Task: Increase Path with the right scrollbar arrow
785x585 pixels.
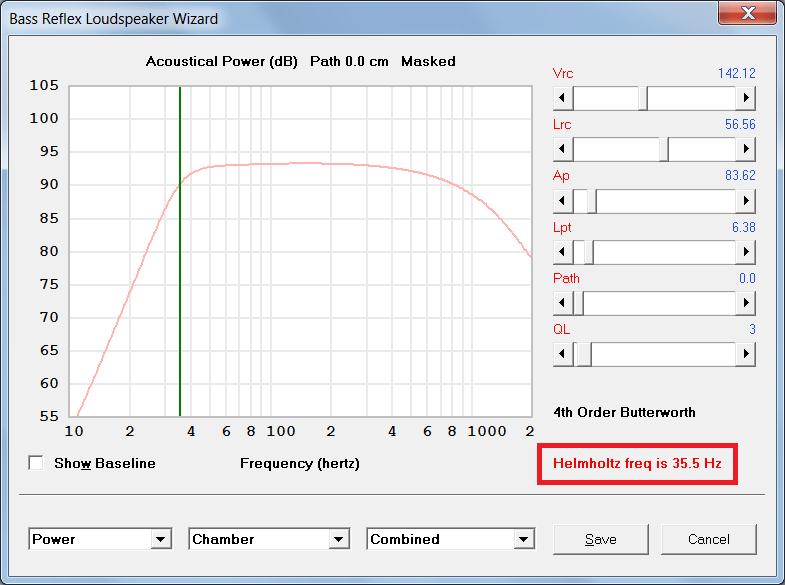Action: coord(745,303)
